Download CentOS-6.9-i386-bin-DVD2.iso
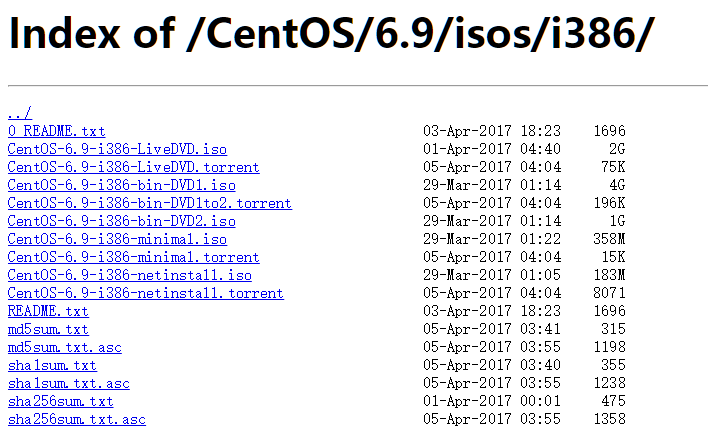Image resolution: width=708 pixels, height=441 pixels. point(121,221)
